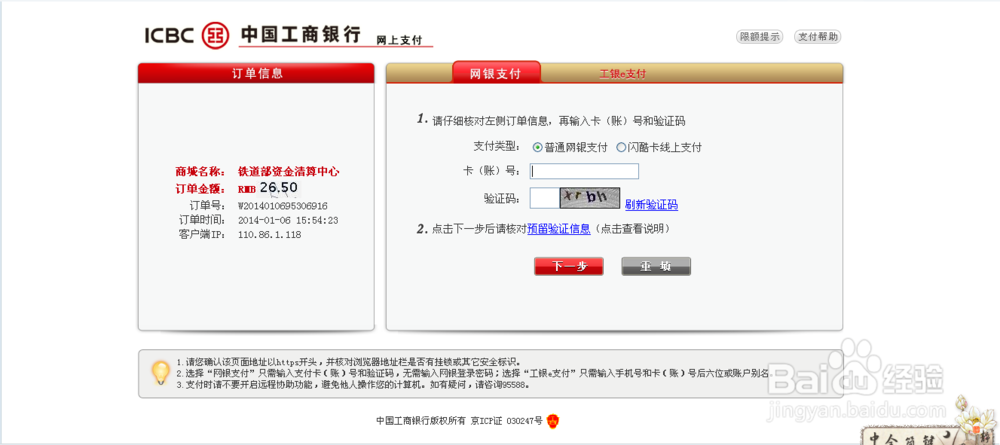Click tip line one about https

348,361
